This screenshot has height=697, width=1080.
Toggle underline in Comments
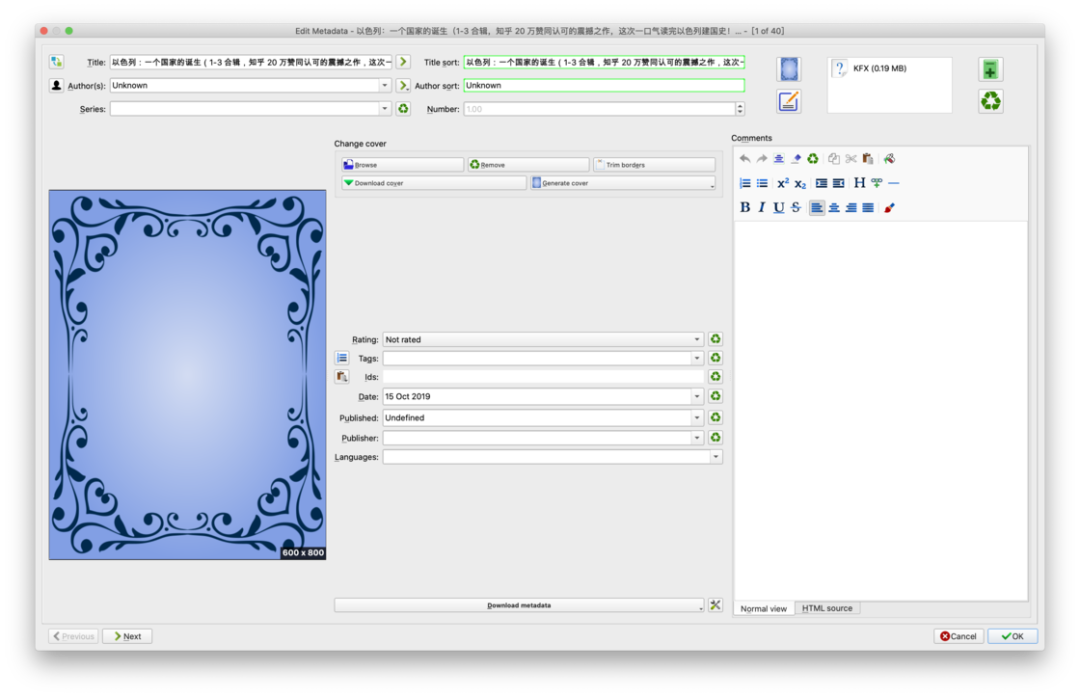(x=778, y=207)
